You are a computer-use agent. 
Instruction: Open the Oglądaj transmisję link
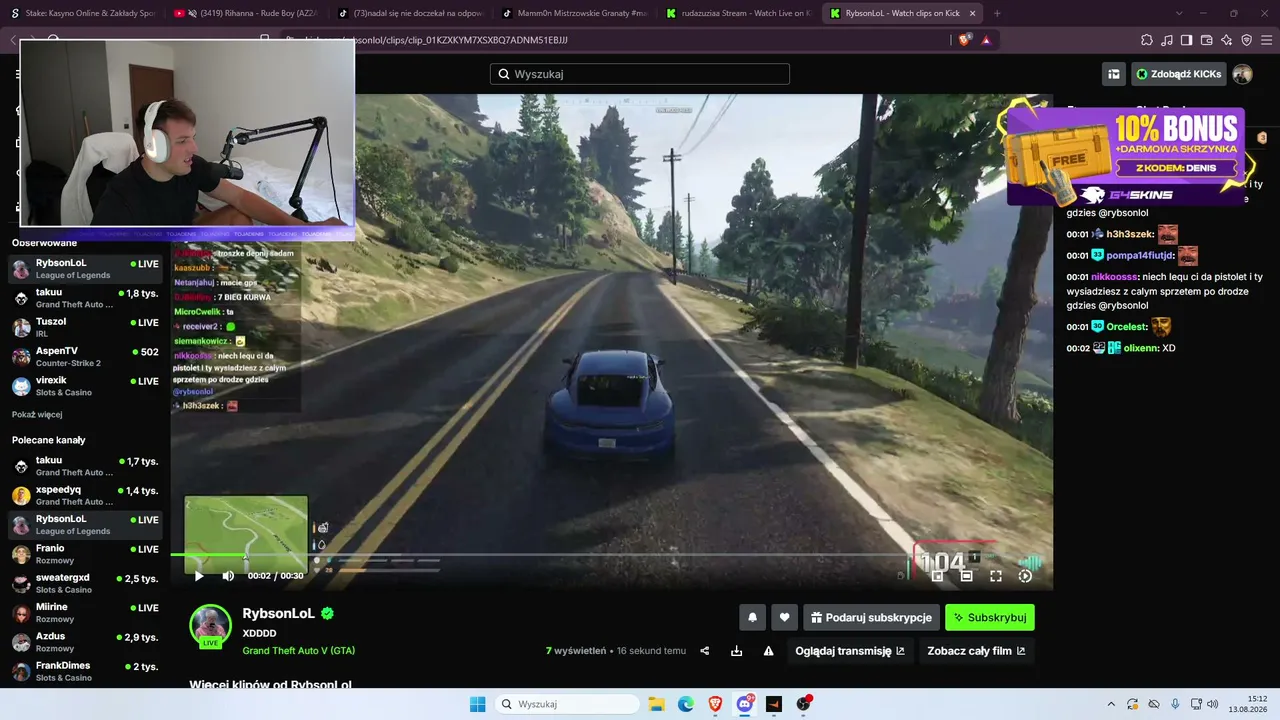(x=850, y=651)
